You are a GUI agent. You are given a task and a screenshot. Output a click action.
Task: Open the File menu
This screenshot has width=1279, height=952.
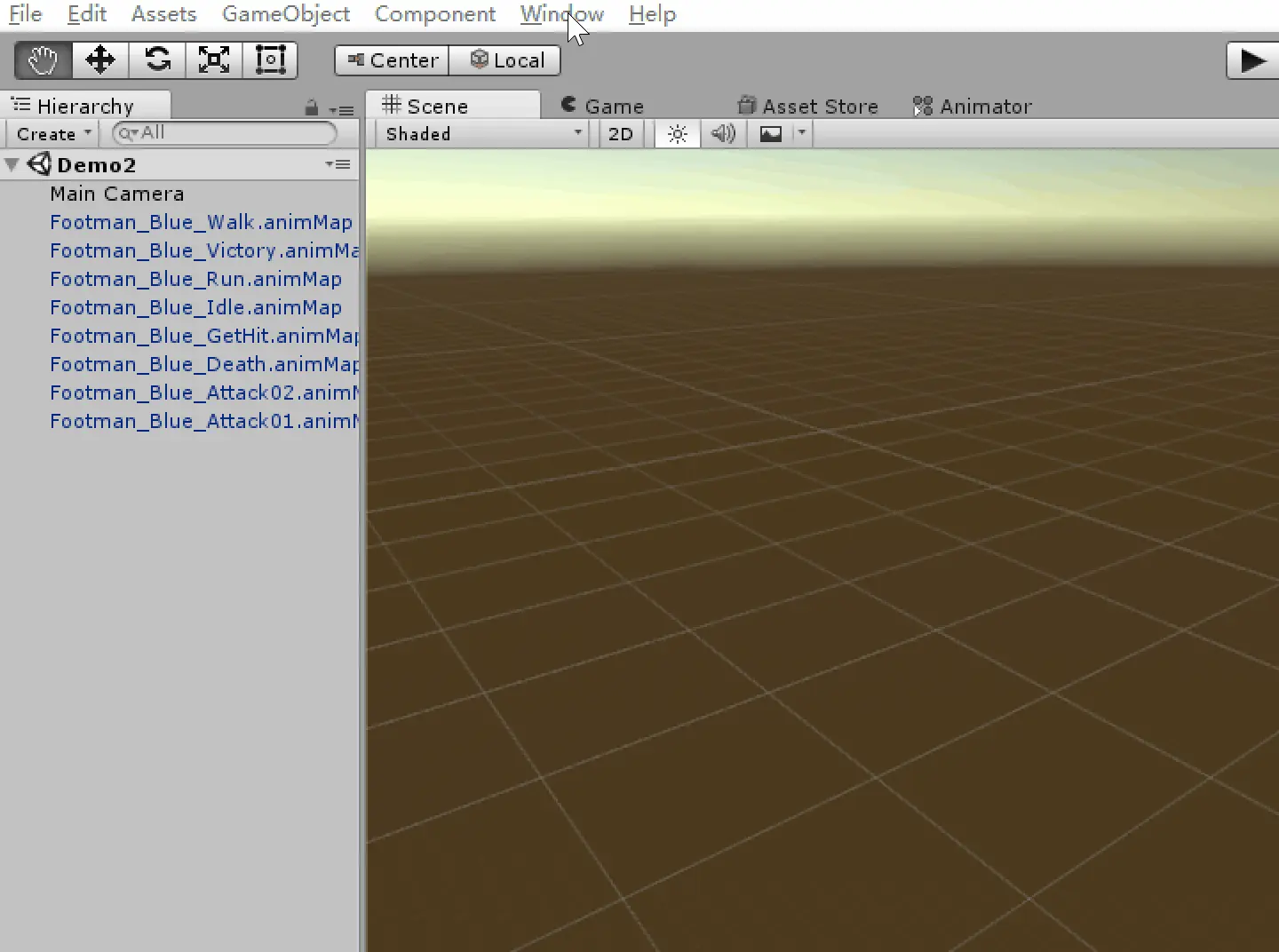coord(26,14)
